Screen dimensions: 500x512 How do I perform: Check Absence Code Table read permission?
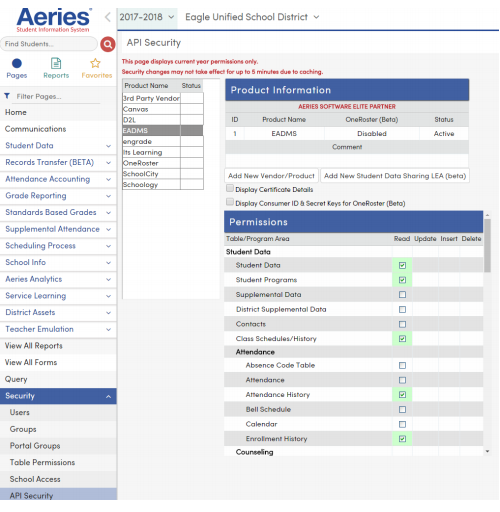pyautogui.click(x=402, y=365)
